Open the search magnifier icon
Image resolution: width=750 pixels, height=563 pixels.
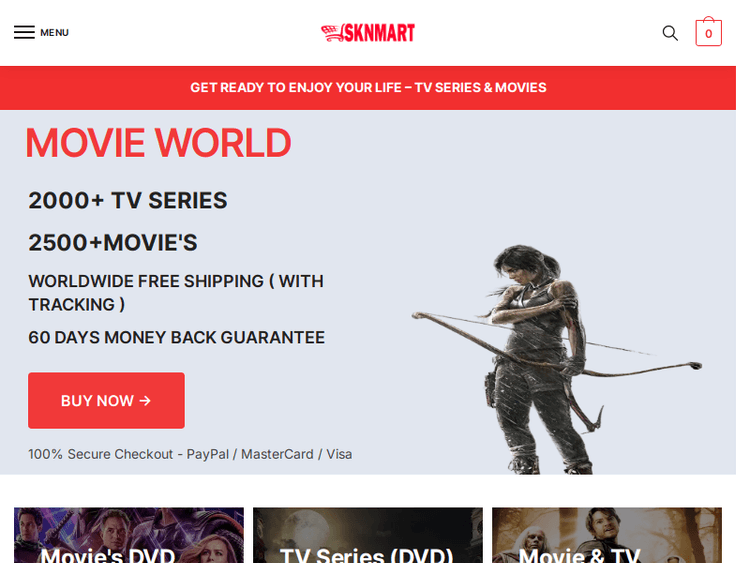coord(670,33)
